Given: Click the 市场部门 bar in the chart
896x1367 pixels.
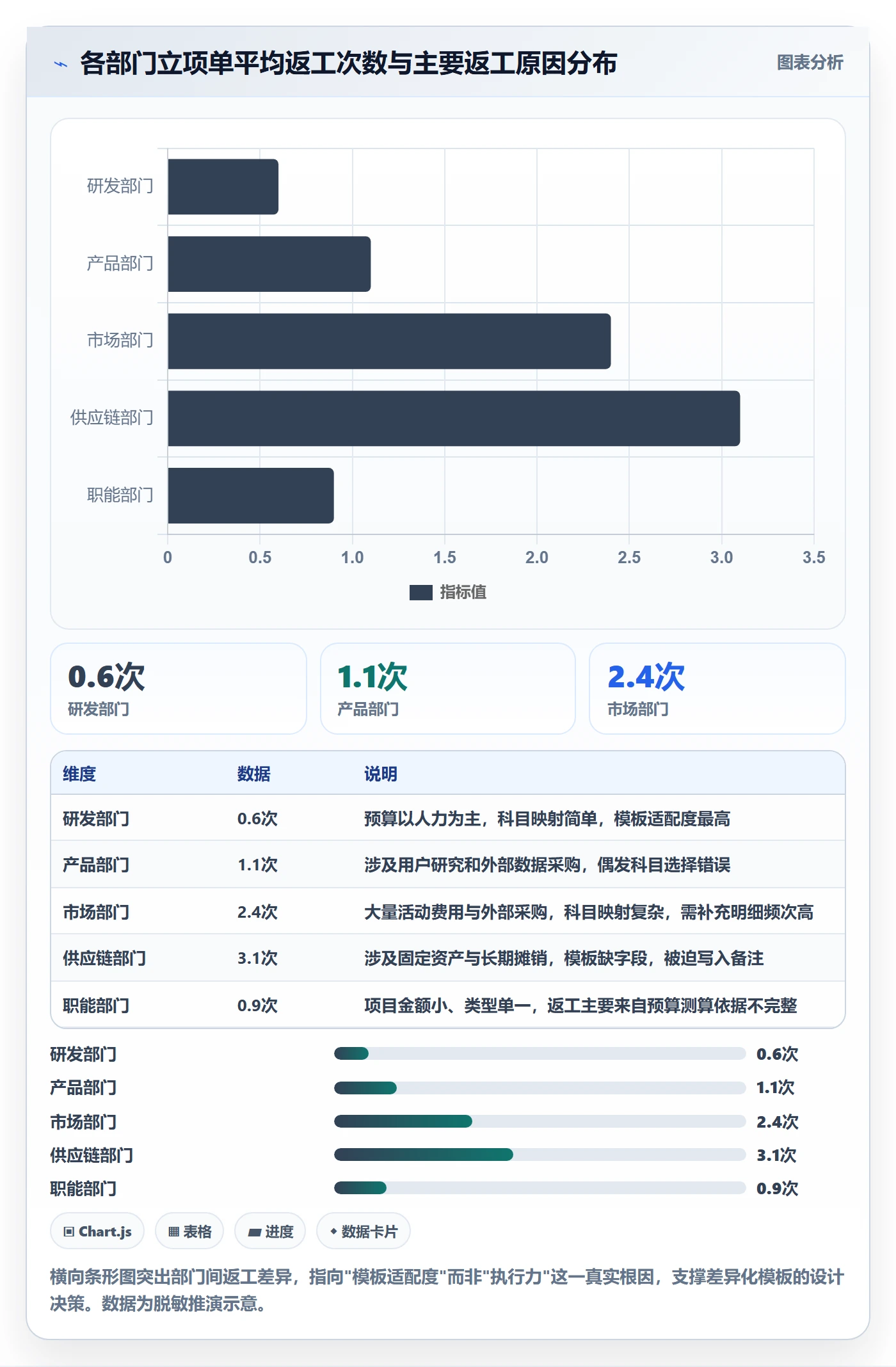Looking at the screenshot, I should [389, 341].
